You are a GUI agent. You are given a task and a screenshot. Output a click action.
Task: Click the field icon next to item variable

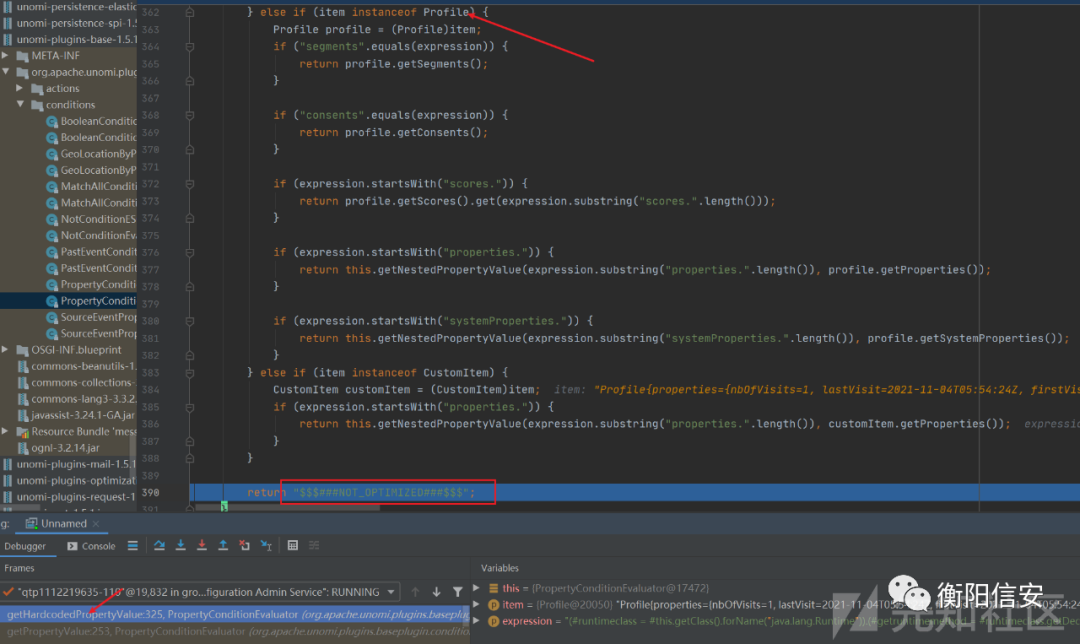(493, 605)
